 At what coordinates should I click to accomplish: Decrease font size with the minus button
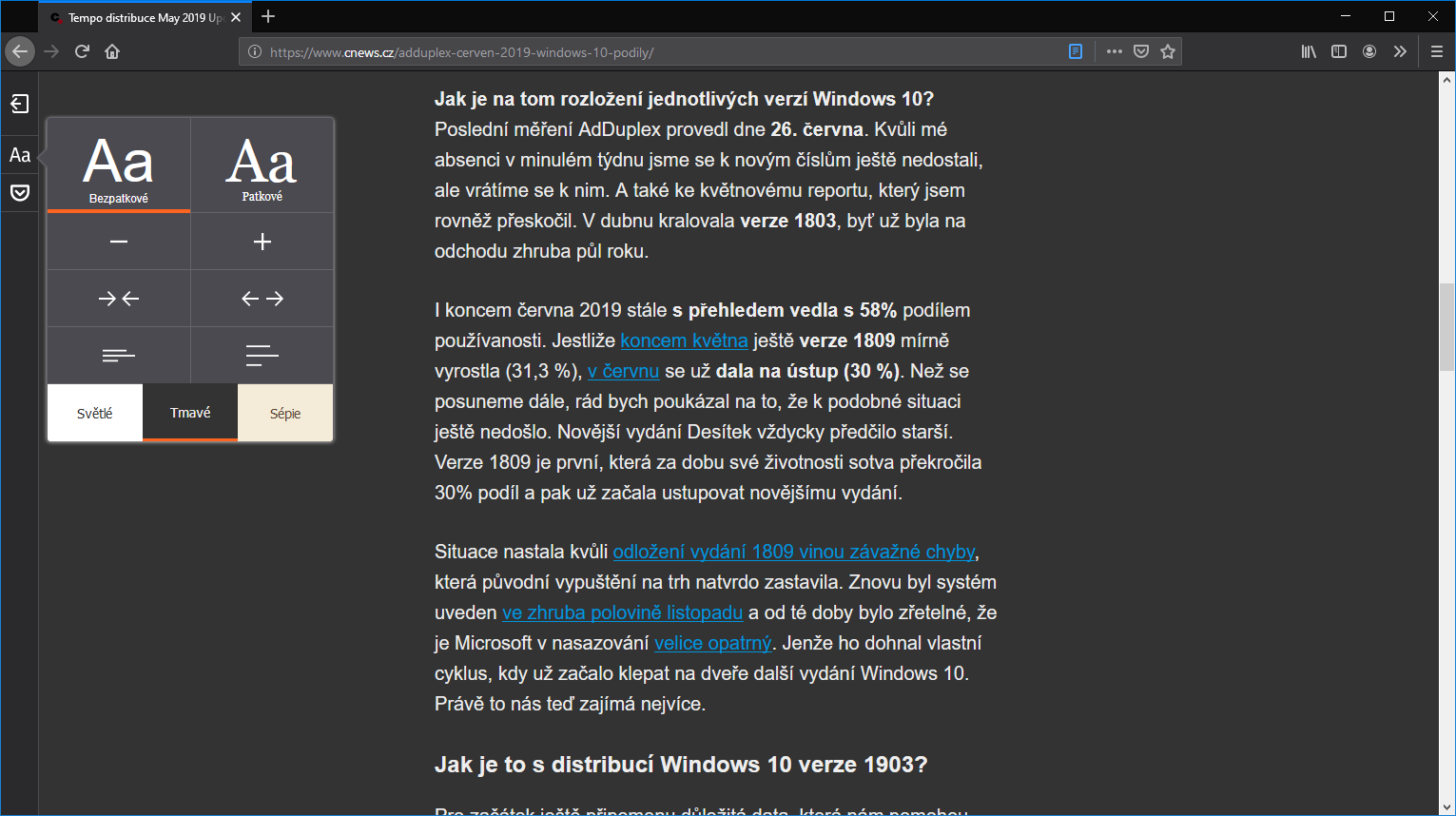tap(119, 242)
